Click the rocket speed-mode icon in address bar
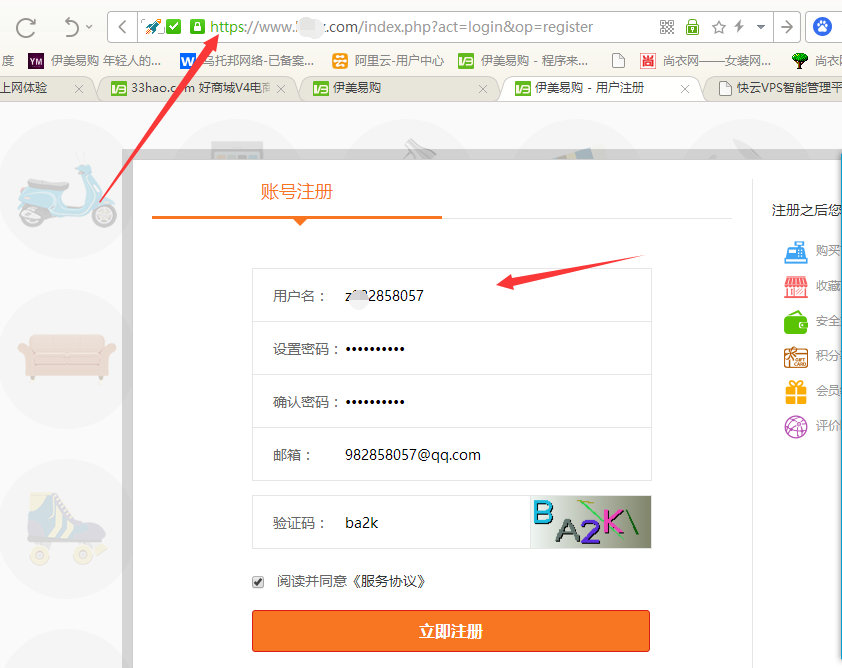Screen dimensions: 842x668 153,26
